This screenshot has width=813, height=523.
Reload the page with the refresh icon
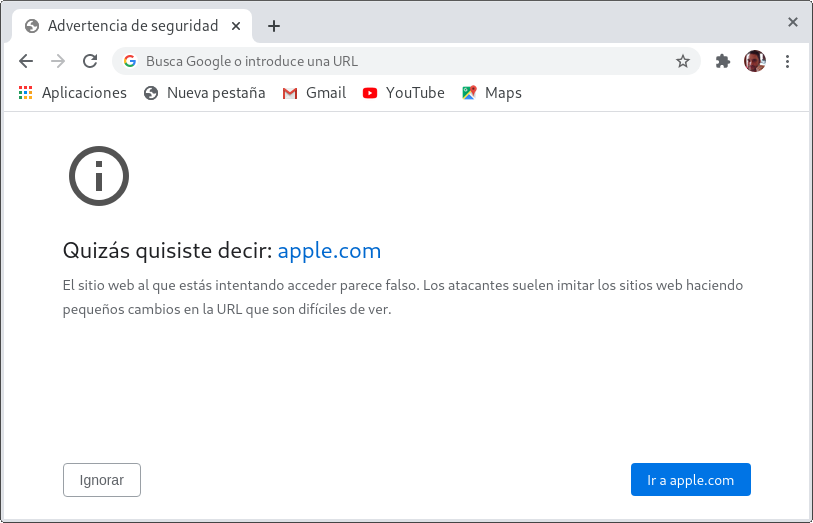tap(90, 61)
